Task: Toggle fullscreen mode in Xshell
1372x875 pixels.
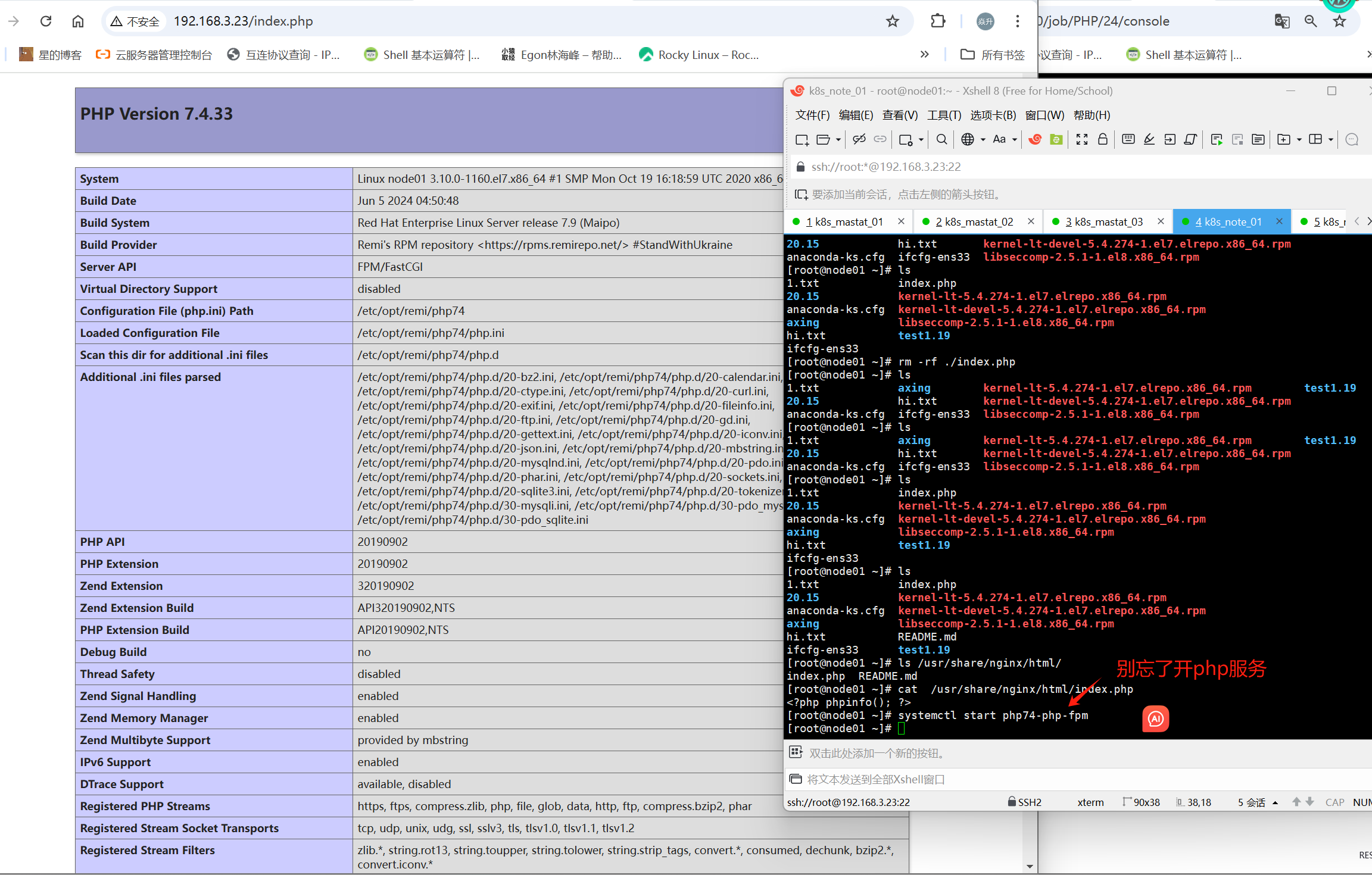Action: tap(1082, 139)
